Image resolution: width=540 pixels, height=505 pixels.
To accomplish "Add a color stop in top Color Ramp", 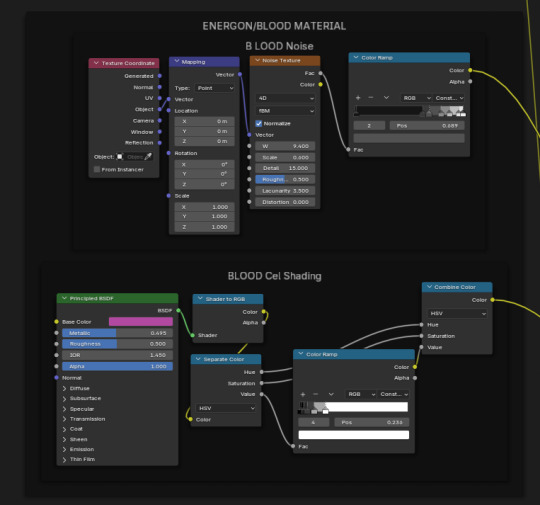I will coord(358,98).
